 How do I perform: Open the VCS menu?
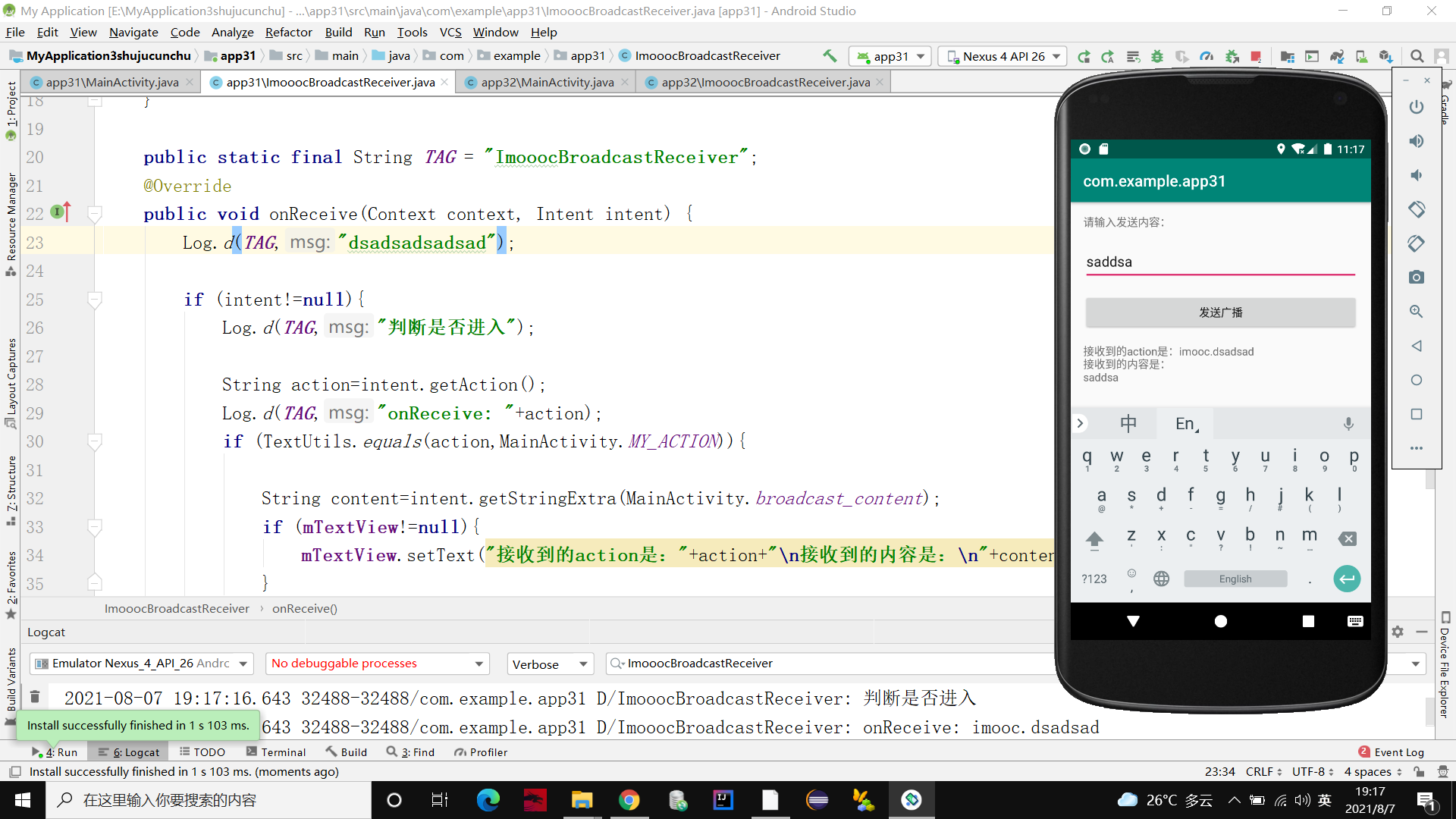(x=450, y=32)
